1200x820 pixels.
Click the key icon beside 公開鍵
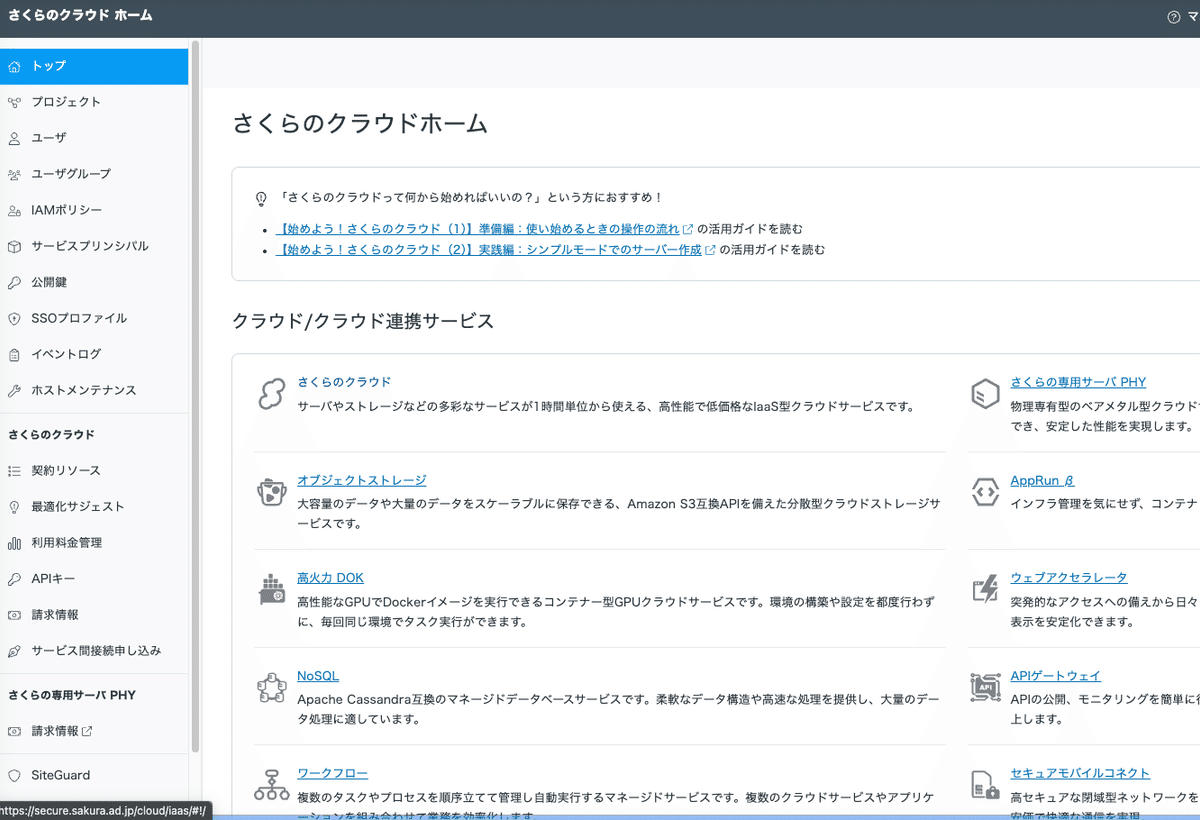(14, 282)
